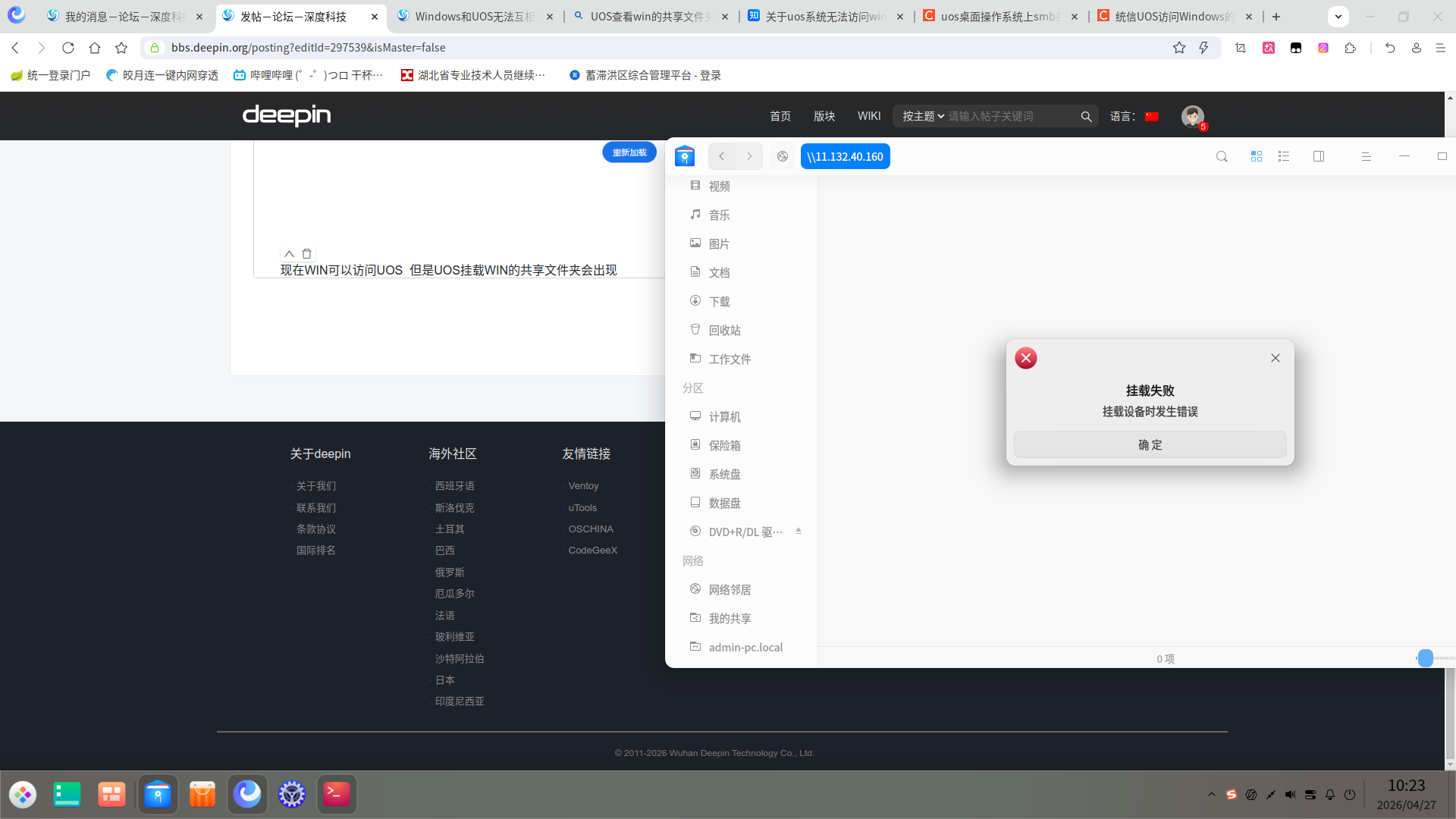Confirm the mount failed dialog with 确定

(1150, 444)
